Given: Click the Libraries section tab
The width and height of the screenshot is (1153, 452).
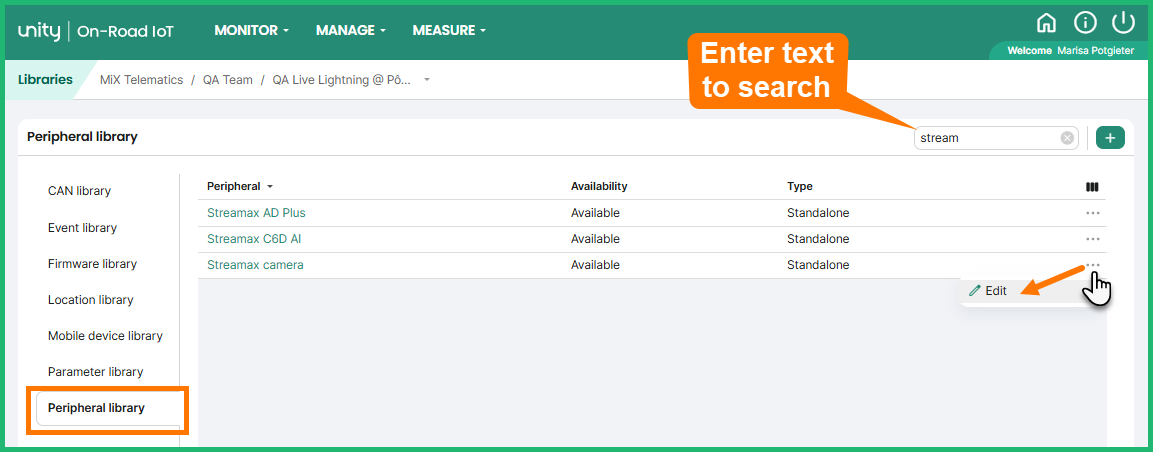Looking at the screenshot, I should (x=45, y=79).
